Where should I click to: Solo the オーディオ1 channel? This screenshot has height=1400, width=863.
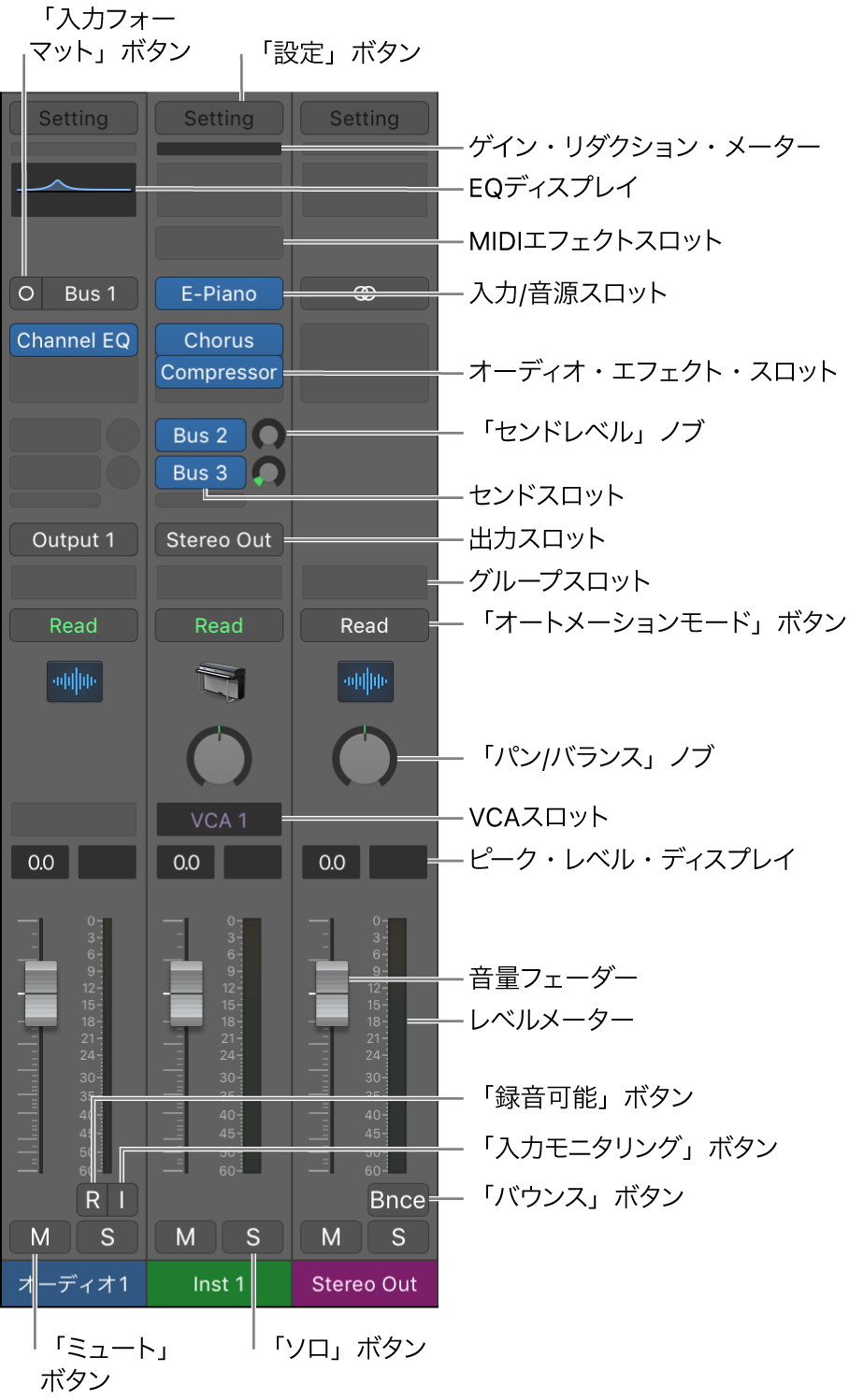tap(108, 1237)
